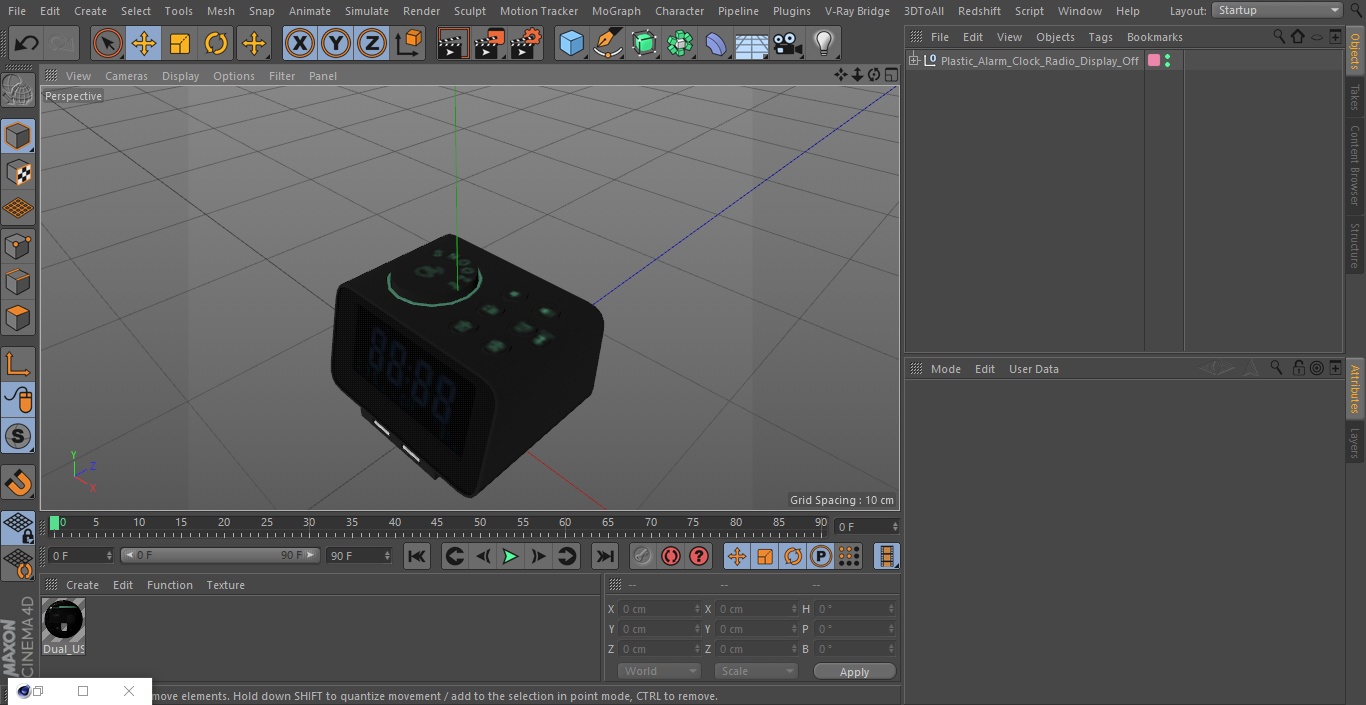Click the pink layer color swatch

click(x=1154, y=61)
